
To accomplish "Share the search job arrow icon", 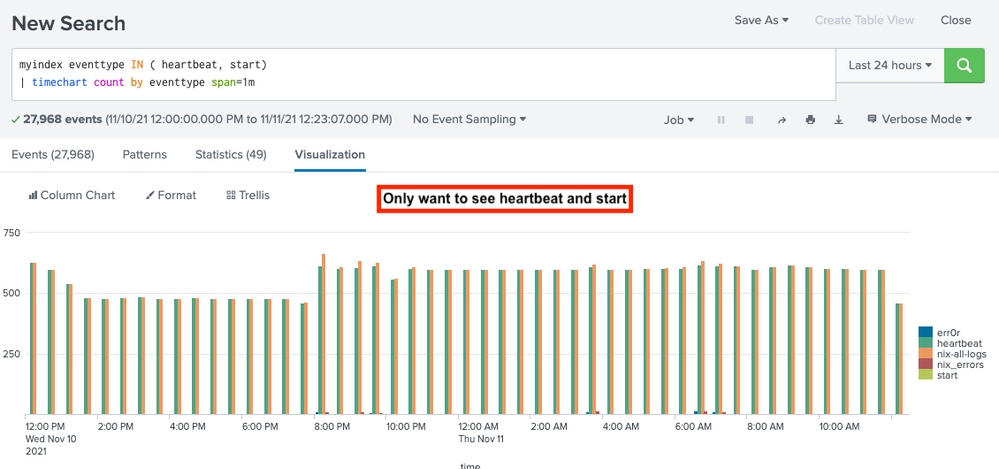I will [x=782, y=120].
